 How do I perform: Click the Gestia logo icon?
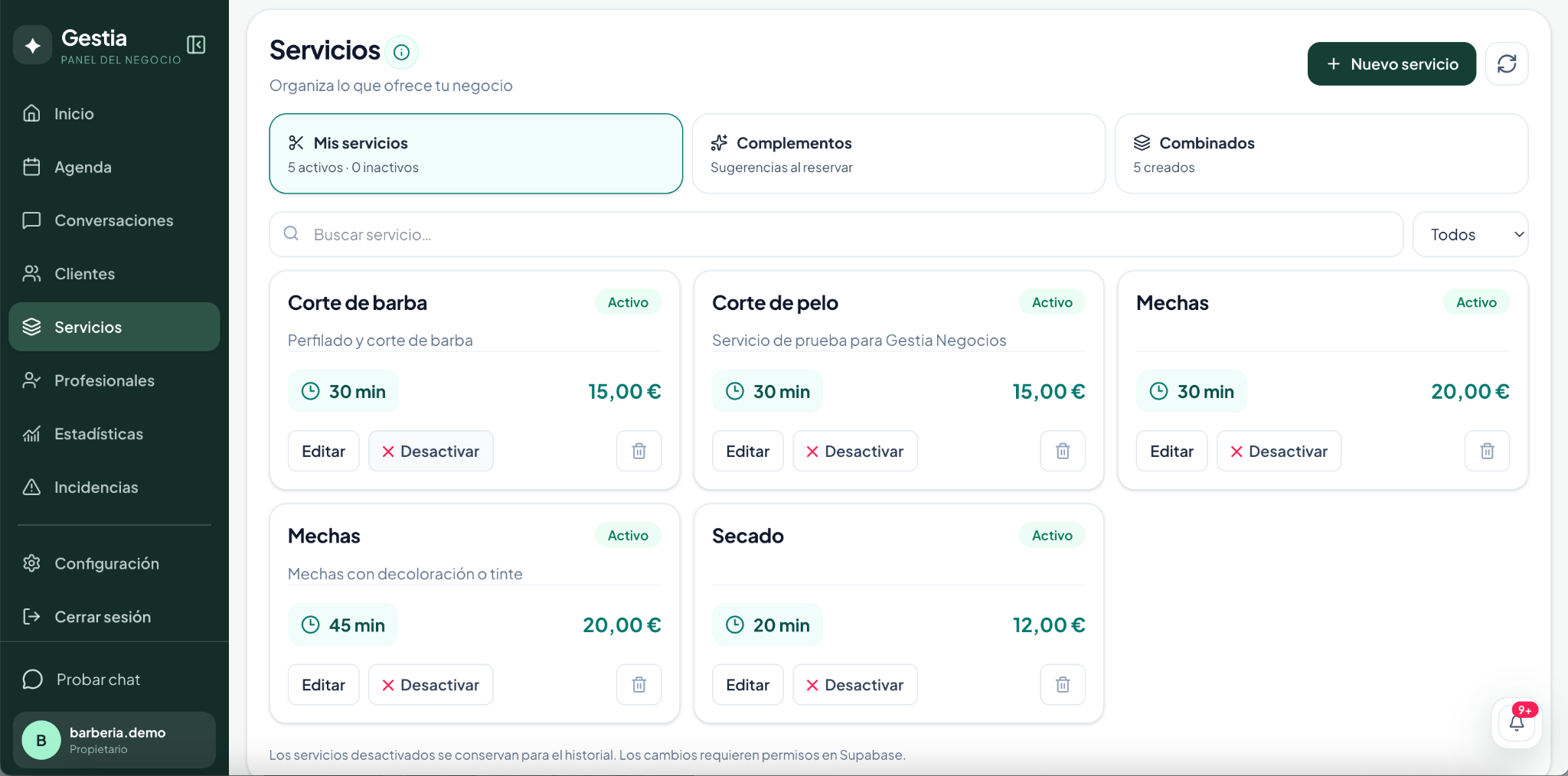click(32, 45)
